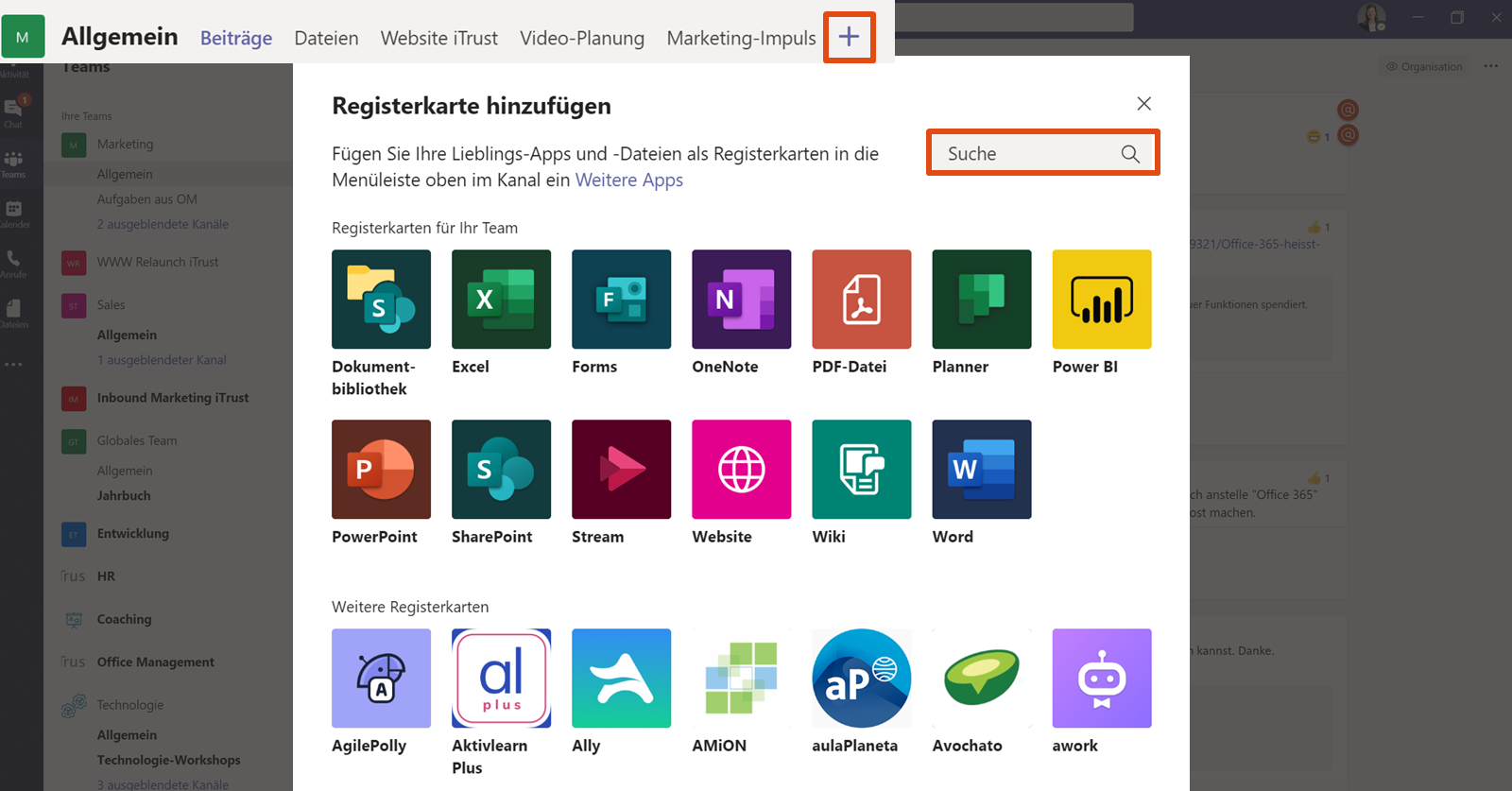Select the Website app tile
Screen dimensions: 1512x791
[x=741, y=470]
